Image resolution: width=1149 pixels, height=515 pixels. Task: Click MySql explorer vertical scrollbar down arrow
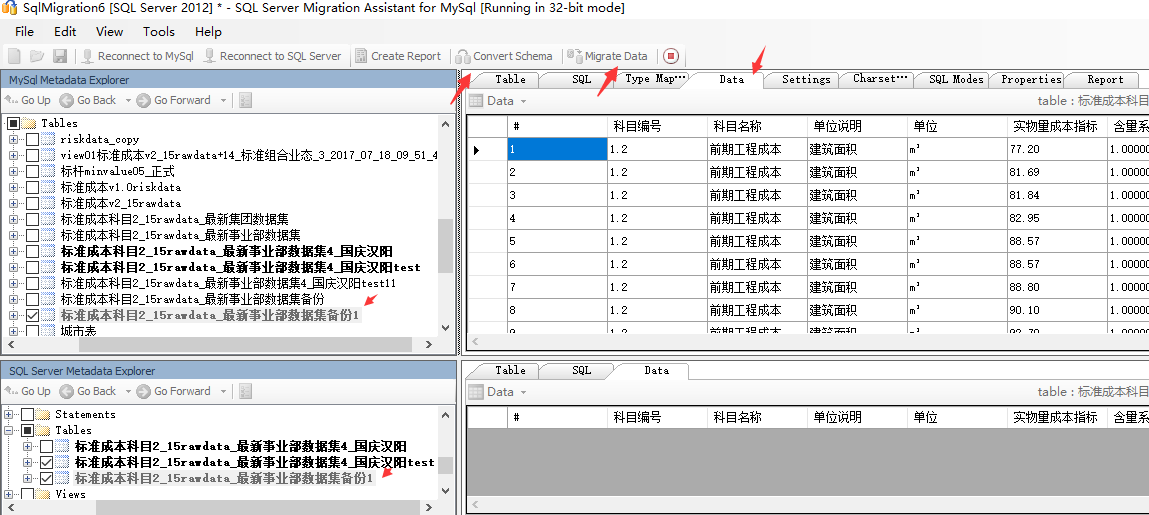pos(445,328)
